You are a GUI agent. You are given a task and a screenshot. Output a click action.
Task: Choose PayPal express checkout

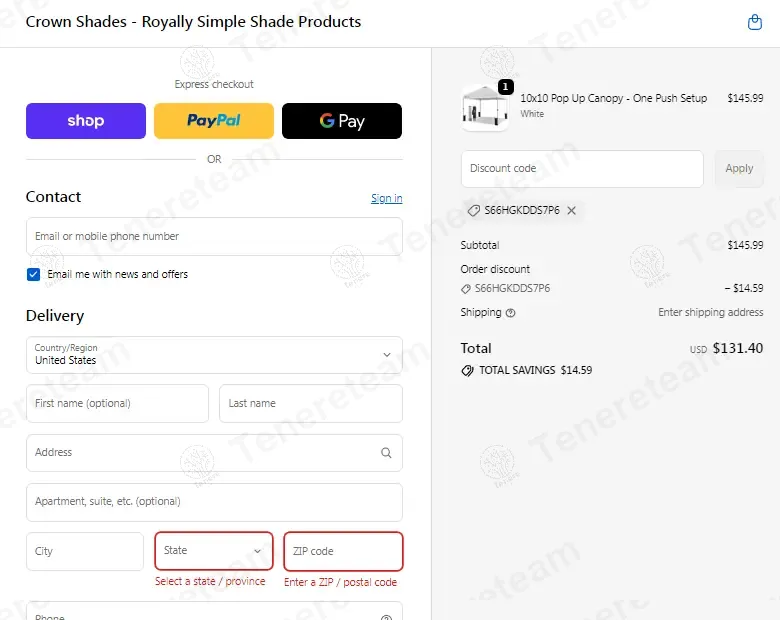(214, 121)
